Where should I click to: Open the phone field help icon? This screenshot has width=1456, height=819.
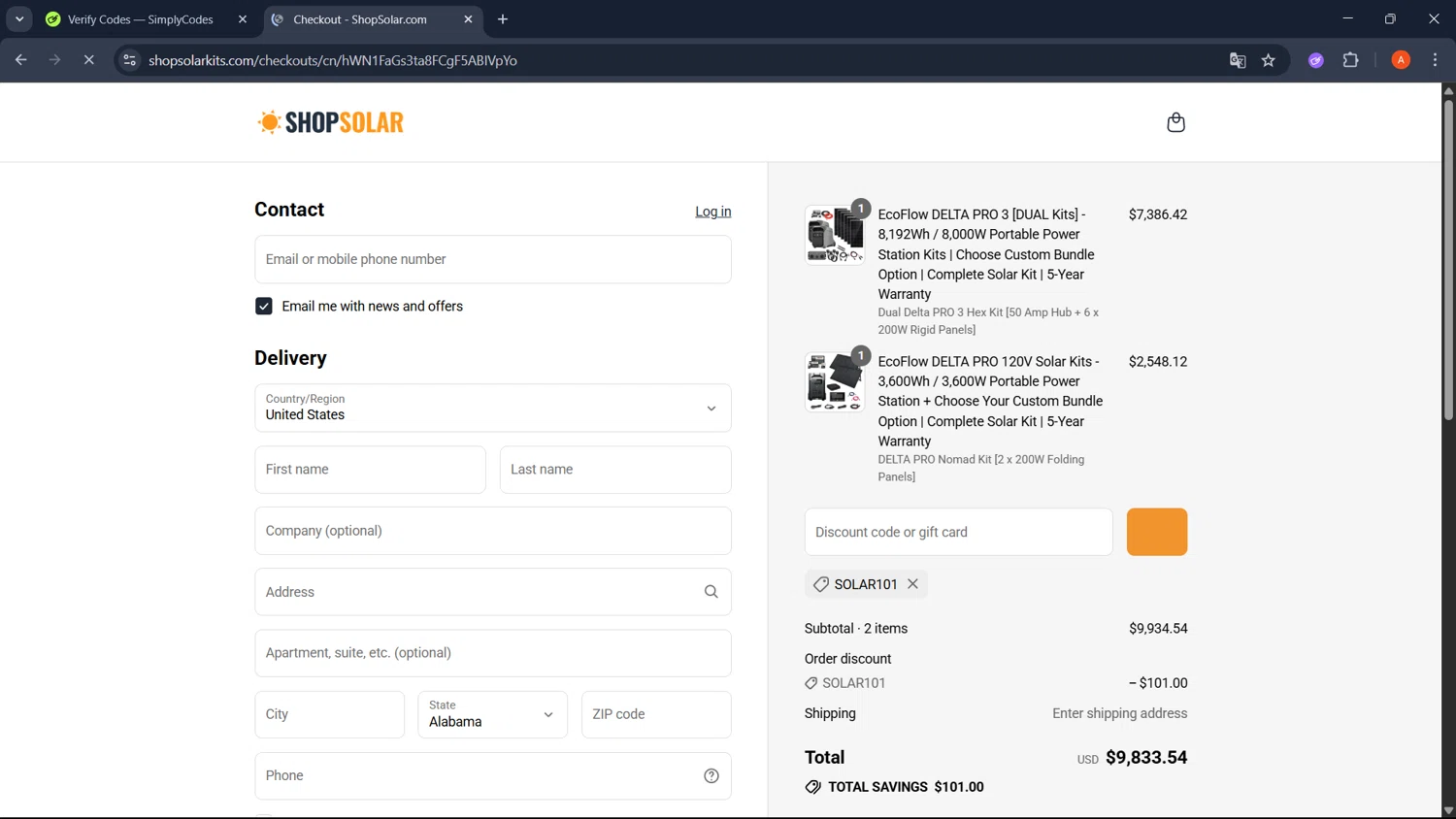click(711, 775)
